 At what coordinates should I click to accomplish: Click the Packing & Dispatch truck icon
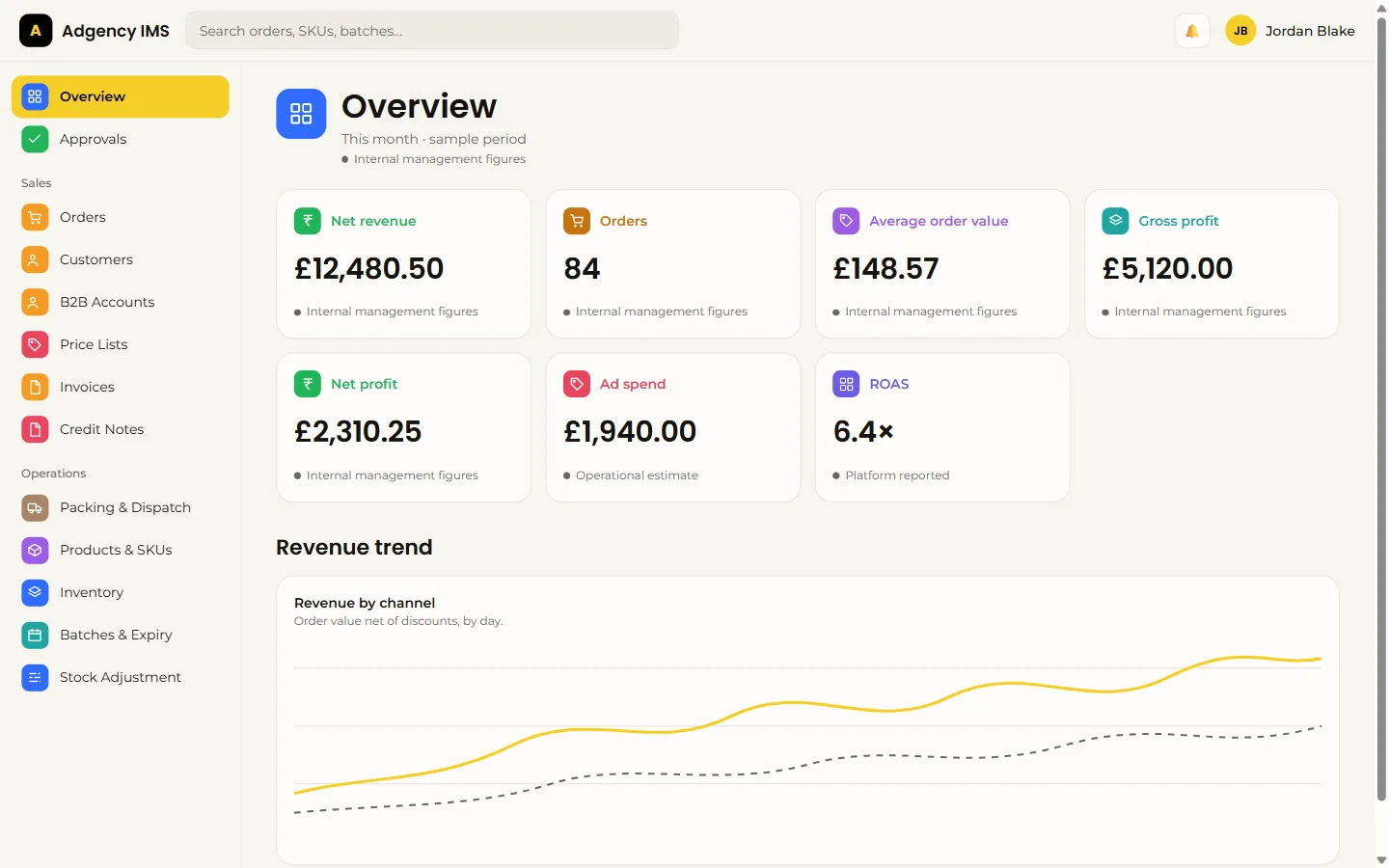35,508
